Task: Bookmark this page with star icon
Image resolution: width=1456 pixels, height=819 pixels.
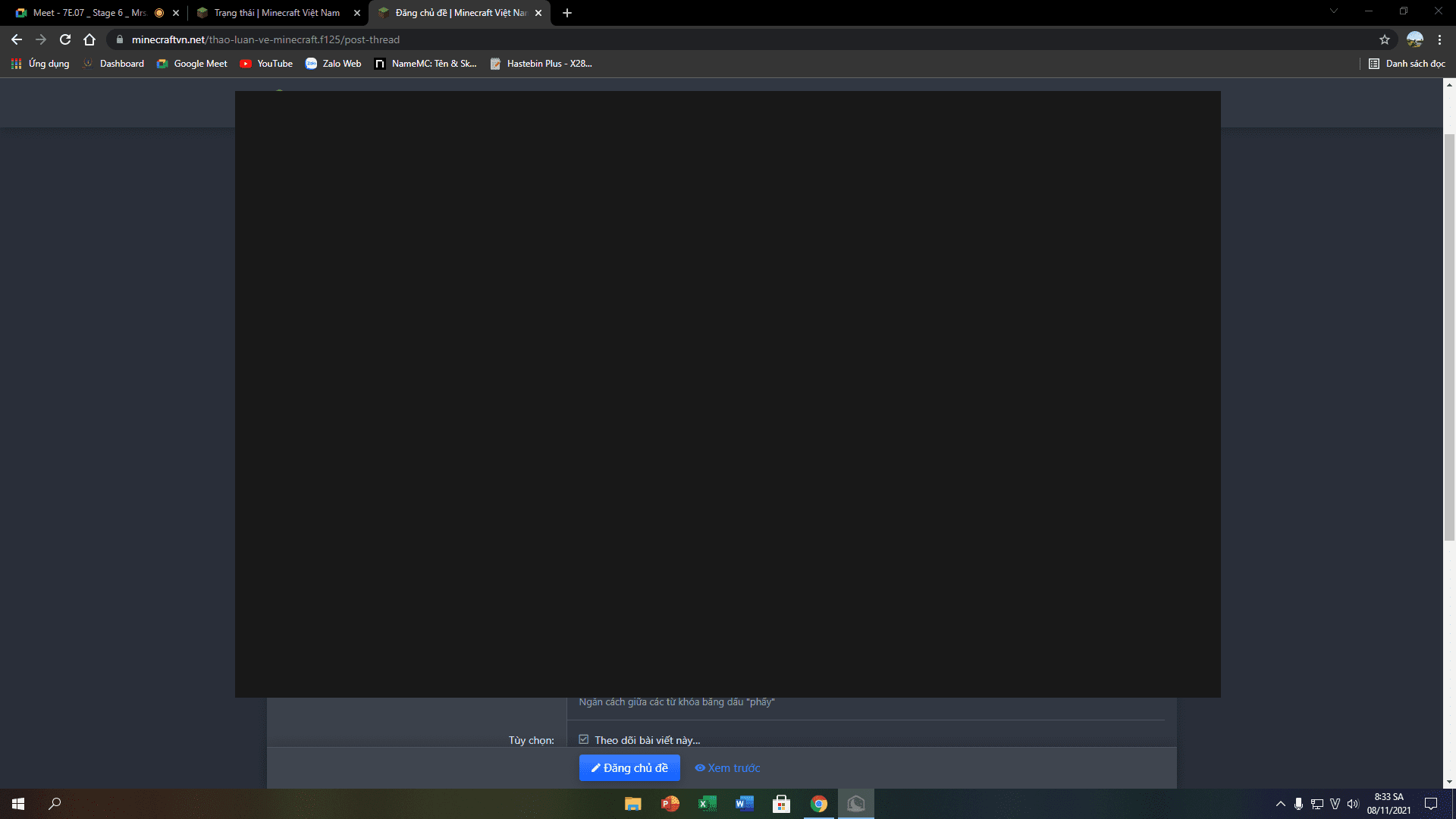Action: click(x=1384, y=39)
